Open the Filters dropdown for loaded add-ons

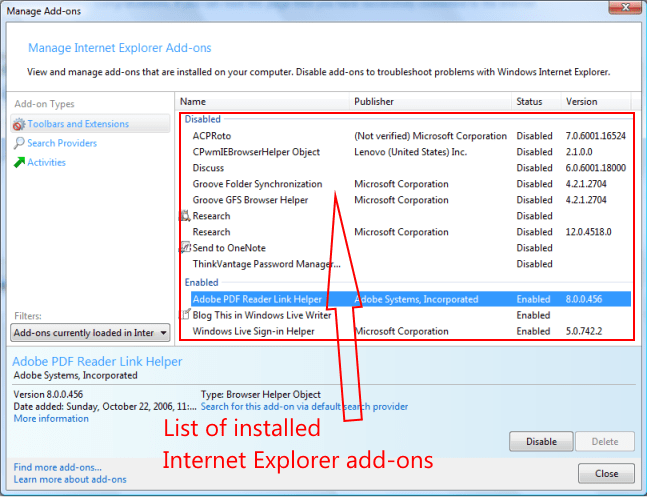pos(90,333)
